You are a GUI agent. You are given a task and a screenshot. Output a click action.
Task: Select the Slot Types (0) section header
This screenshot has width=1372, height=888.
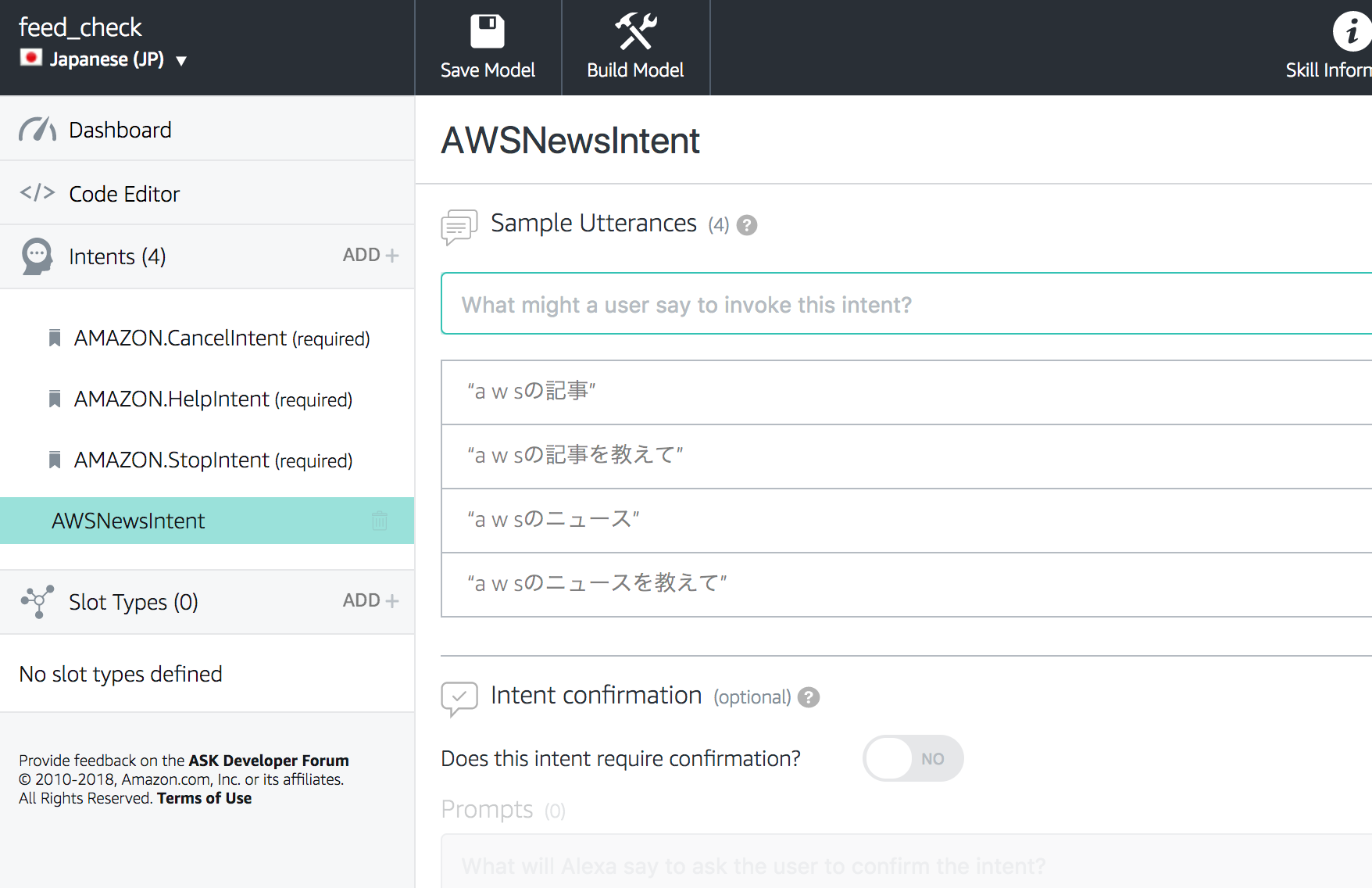coord(134,602)
